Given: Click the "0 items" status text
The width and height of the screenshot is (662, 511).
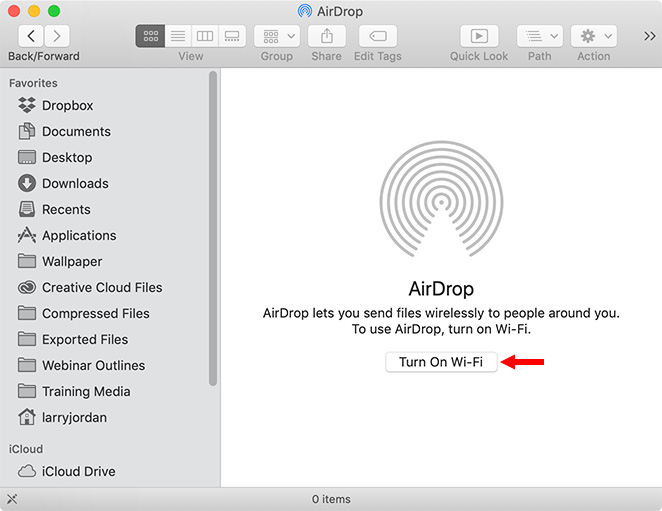Looking at the screenshot, I should pyautogui.click(x=331, y=499).
